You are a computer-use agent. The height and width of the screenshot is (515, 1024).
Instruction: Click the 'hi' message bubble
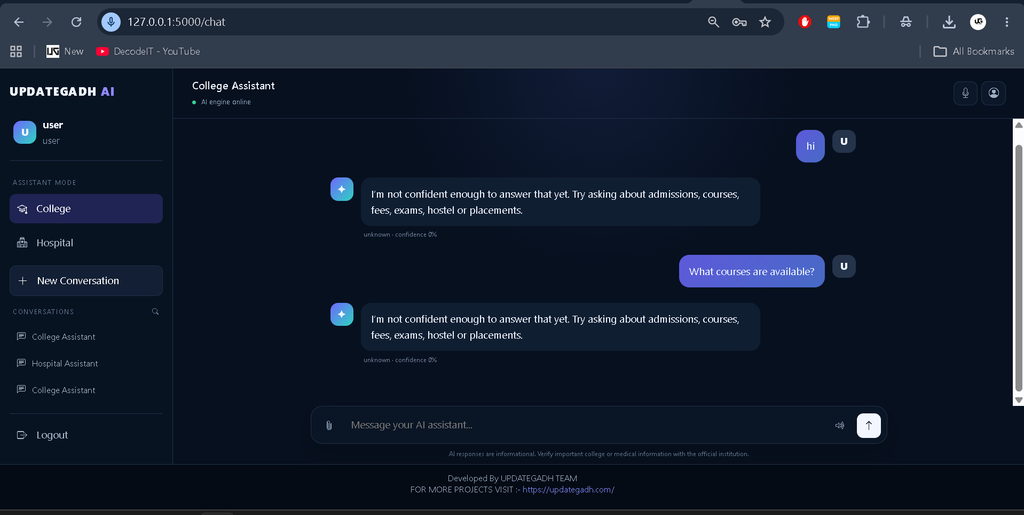click(810, 146)
